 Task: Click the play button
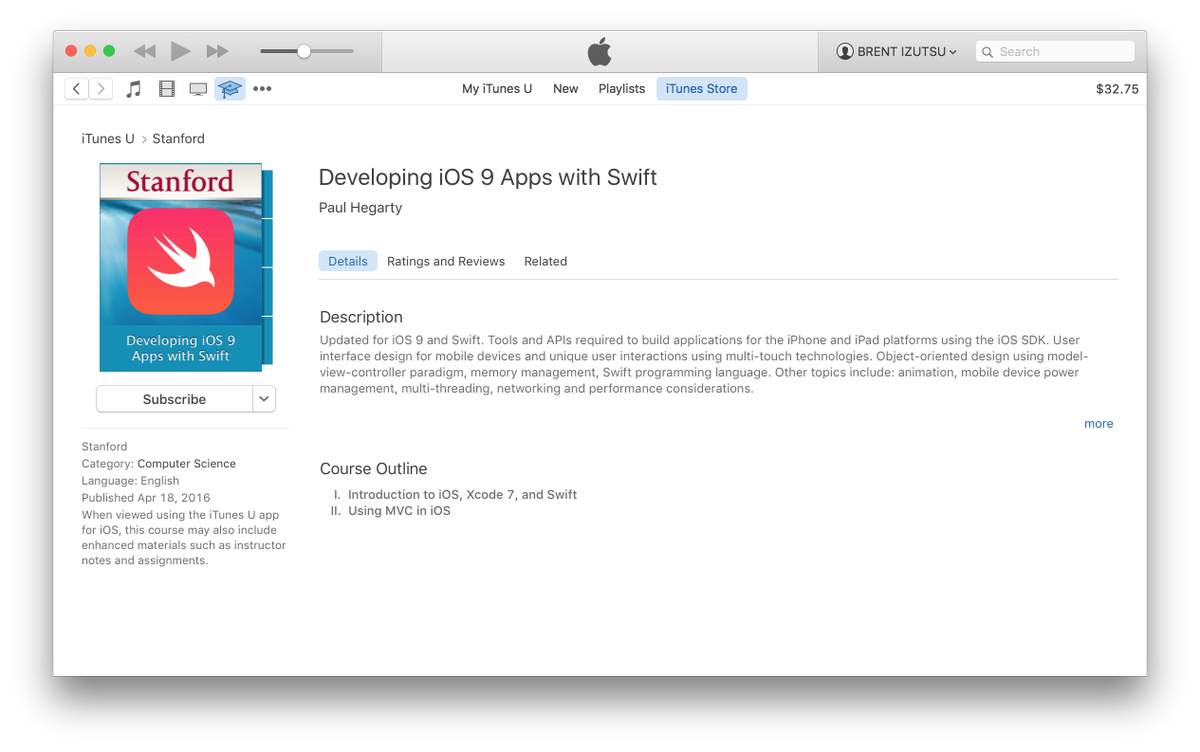pyautogui.click(x=180, y=51)
